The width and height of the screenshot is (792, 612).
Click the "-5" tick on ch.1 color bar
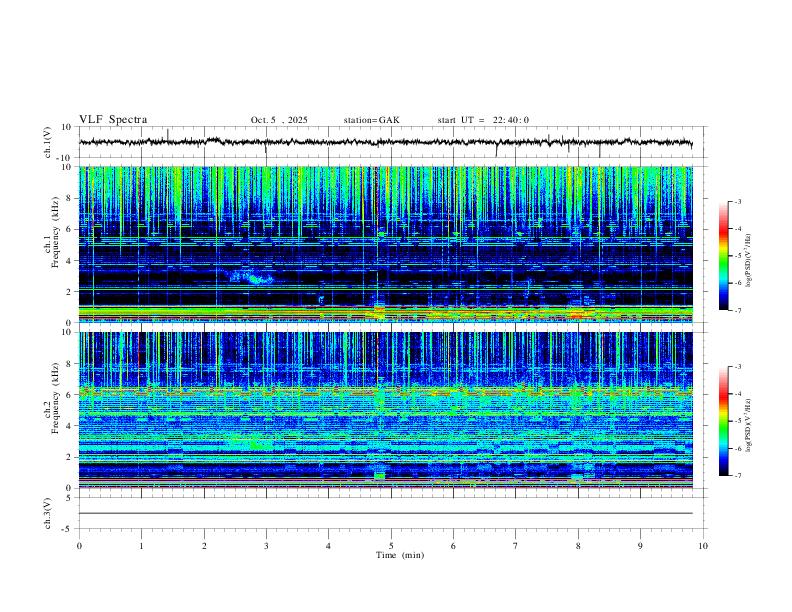click(x=738, y=256)
